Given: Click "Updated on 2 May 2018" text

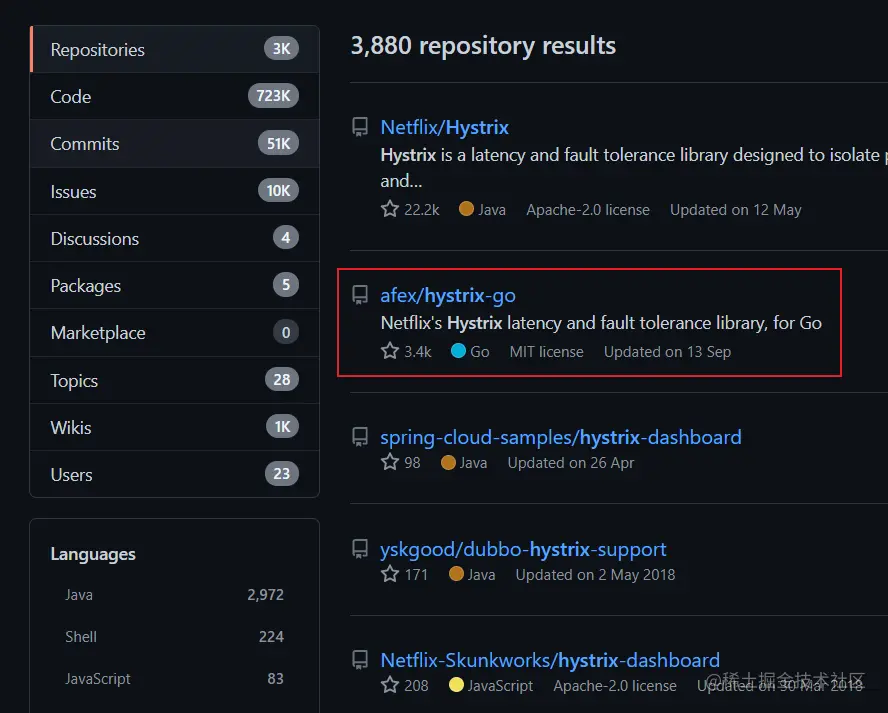Looking at the screenshot, I should pyautogui.click(x=595, y=575).
